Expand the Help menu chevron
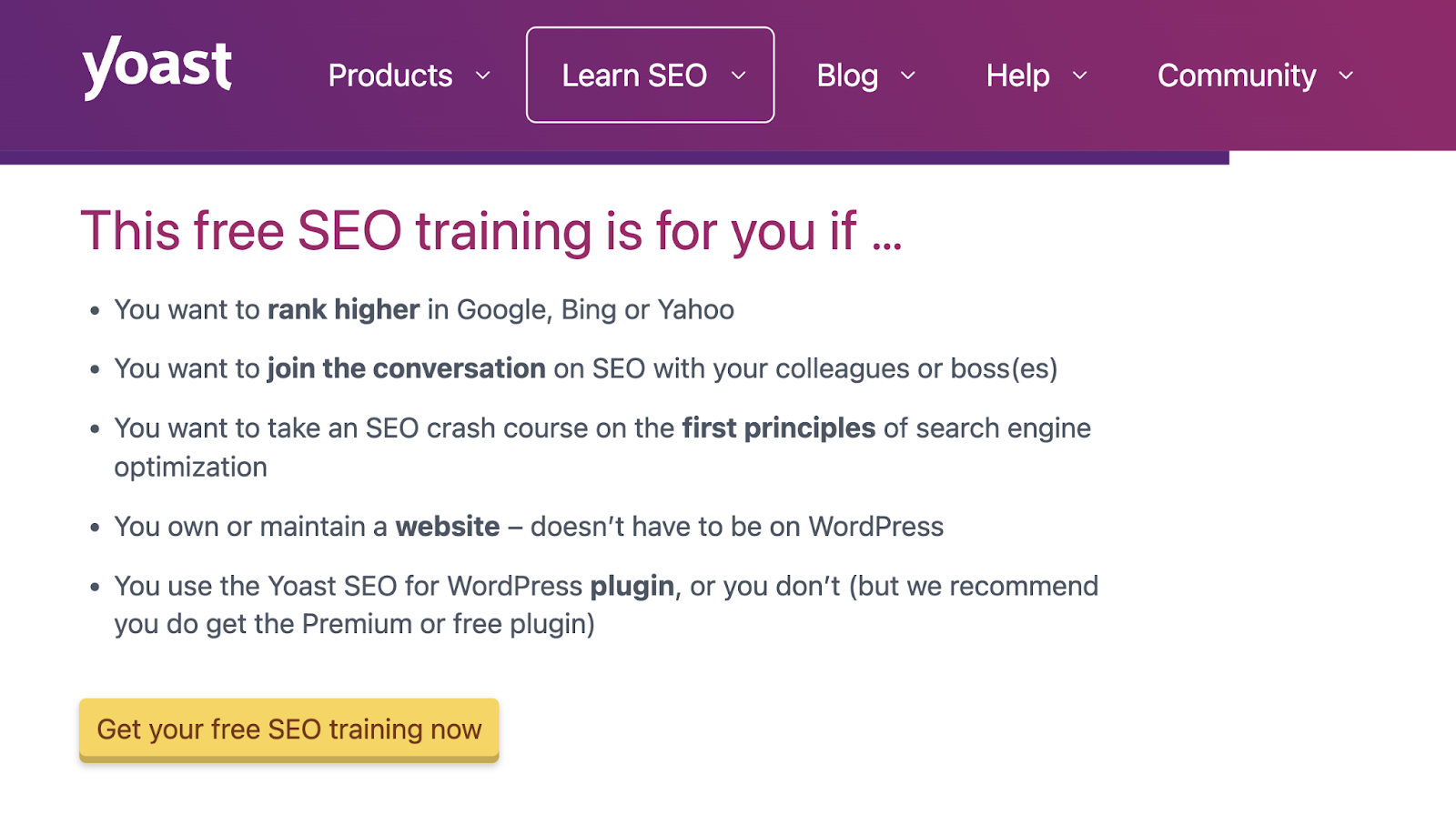 pos(1079,76)
